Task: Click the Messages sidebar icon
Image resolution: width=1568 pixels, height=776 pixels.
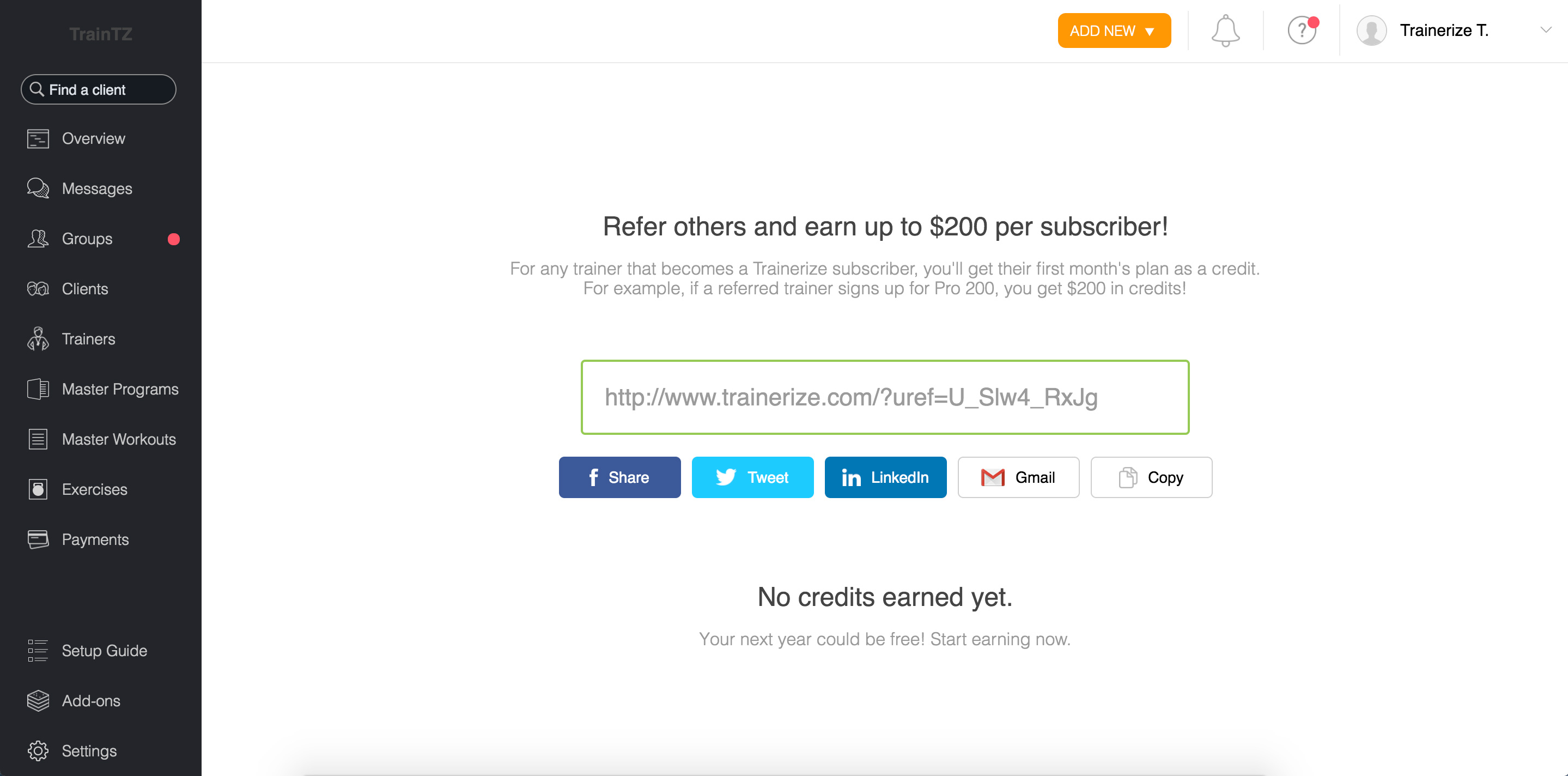Action: 37,188
